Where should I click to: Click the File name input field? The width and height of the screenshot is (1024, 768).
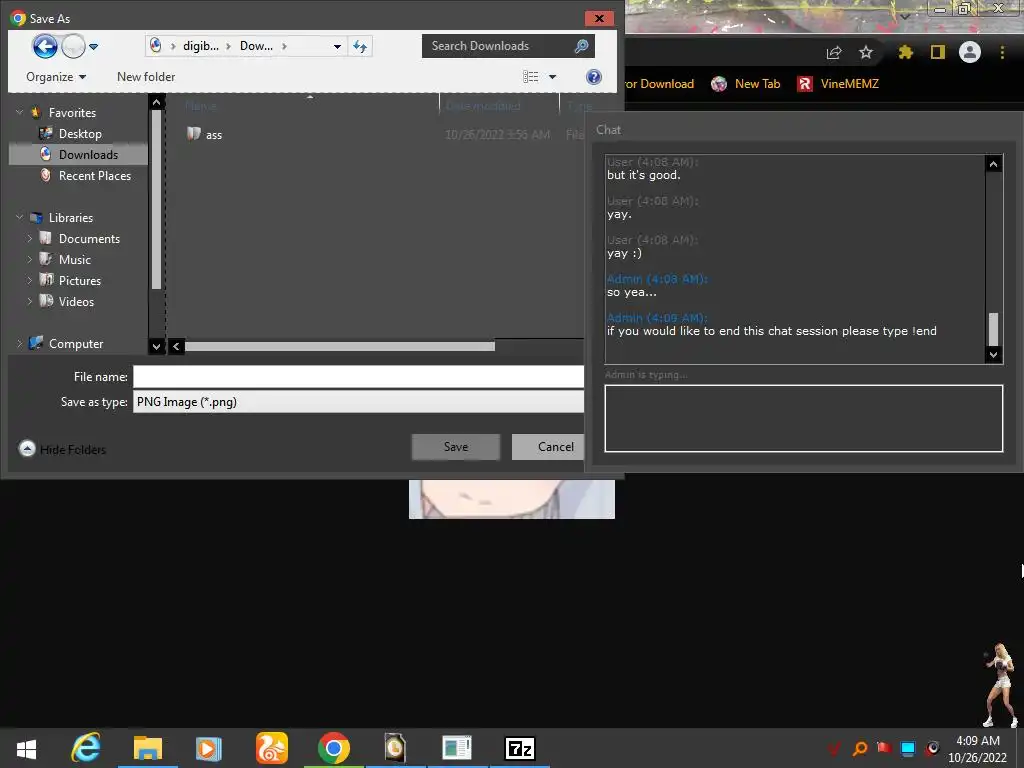[359, 377]
